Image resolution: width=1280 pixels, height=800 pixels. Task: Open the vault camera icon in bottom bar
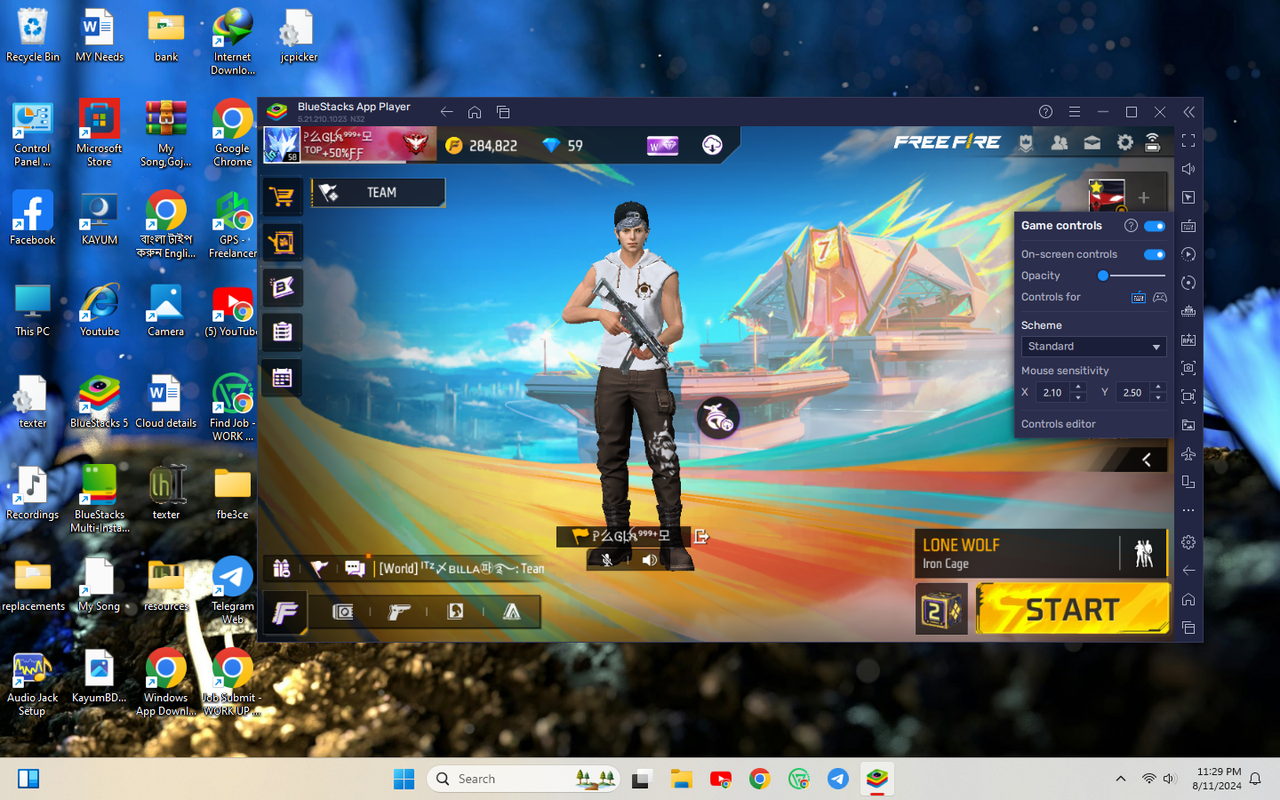pyautogui.click(x=343, y=612)
